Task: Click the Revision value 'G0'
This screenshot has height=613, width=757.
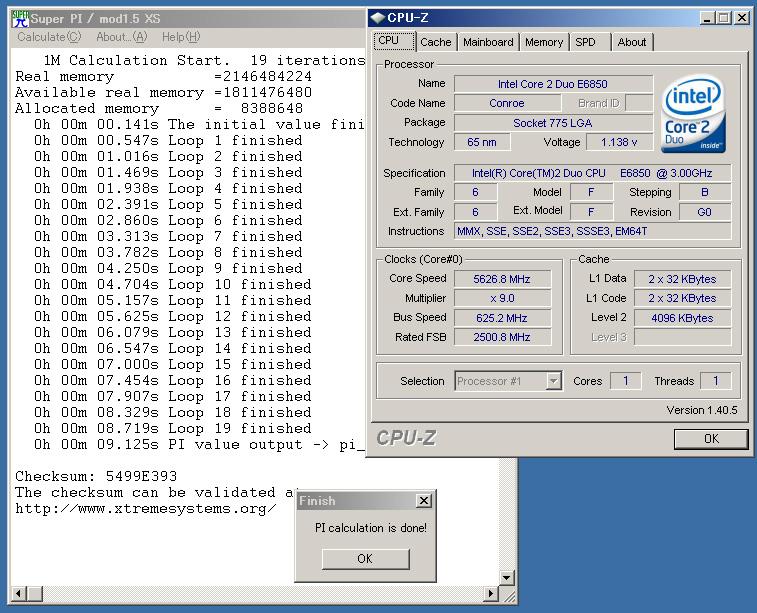Action: pos(705,212)
